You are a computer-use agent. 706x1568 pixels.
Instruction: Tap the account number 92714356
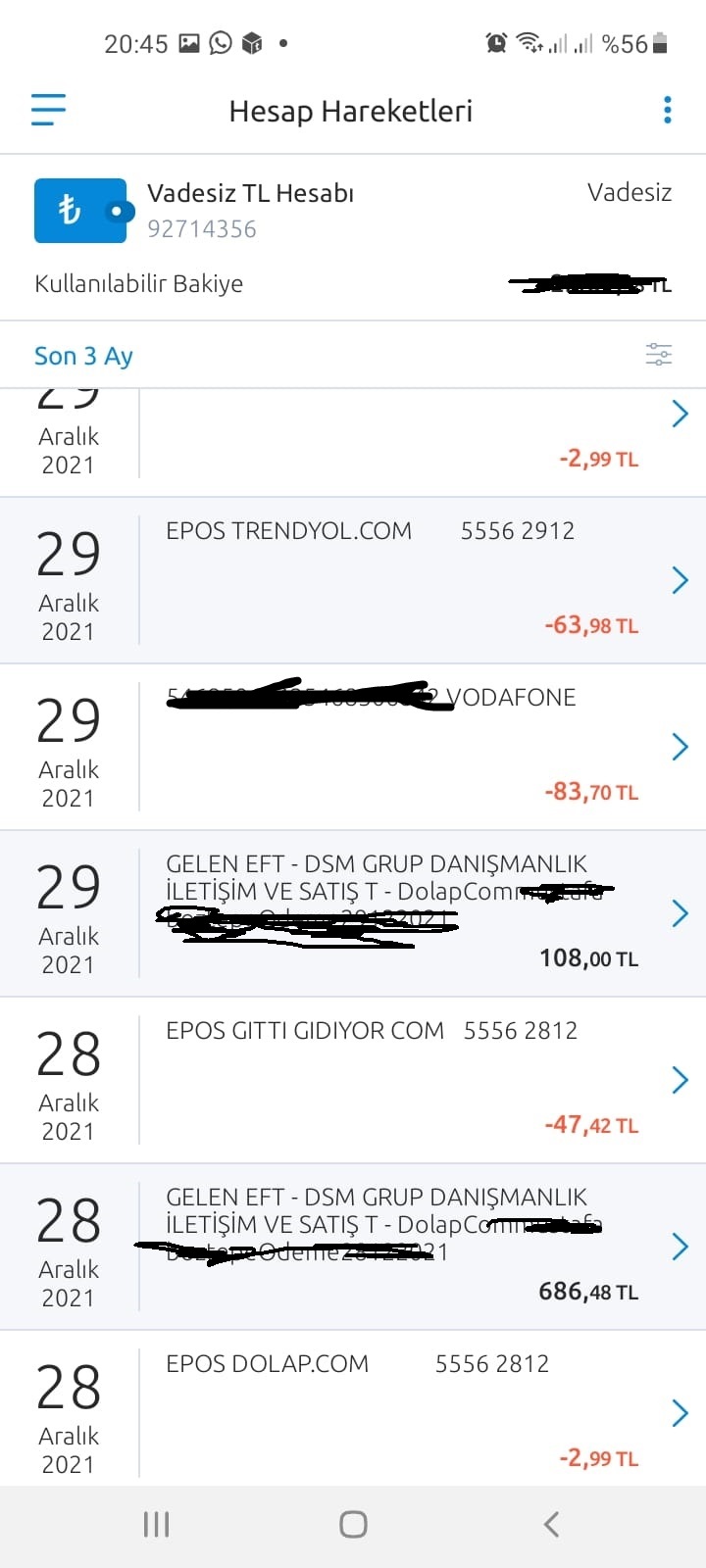coord(202,229)
